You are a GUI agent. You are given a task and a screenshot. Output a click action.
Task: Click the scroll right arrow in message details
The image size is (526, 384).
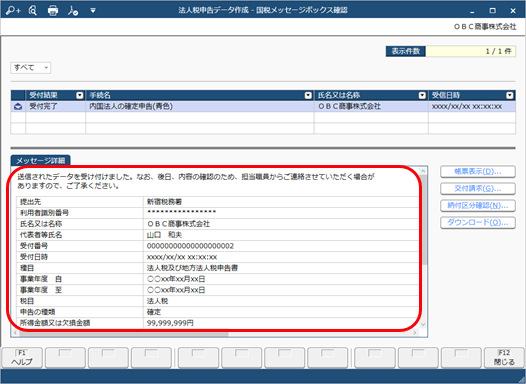click(x=415, y=333)
